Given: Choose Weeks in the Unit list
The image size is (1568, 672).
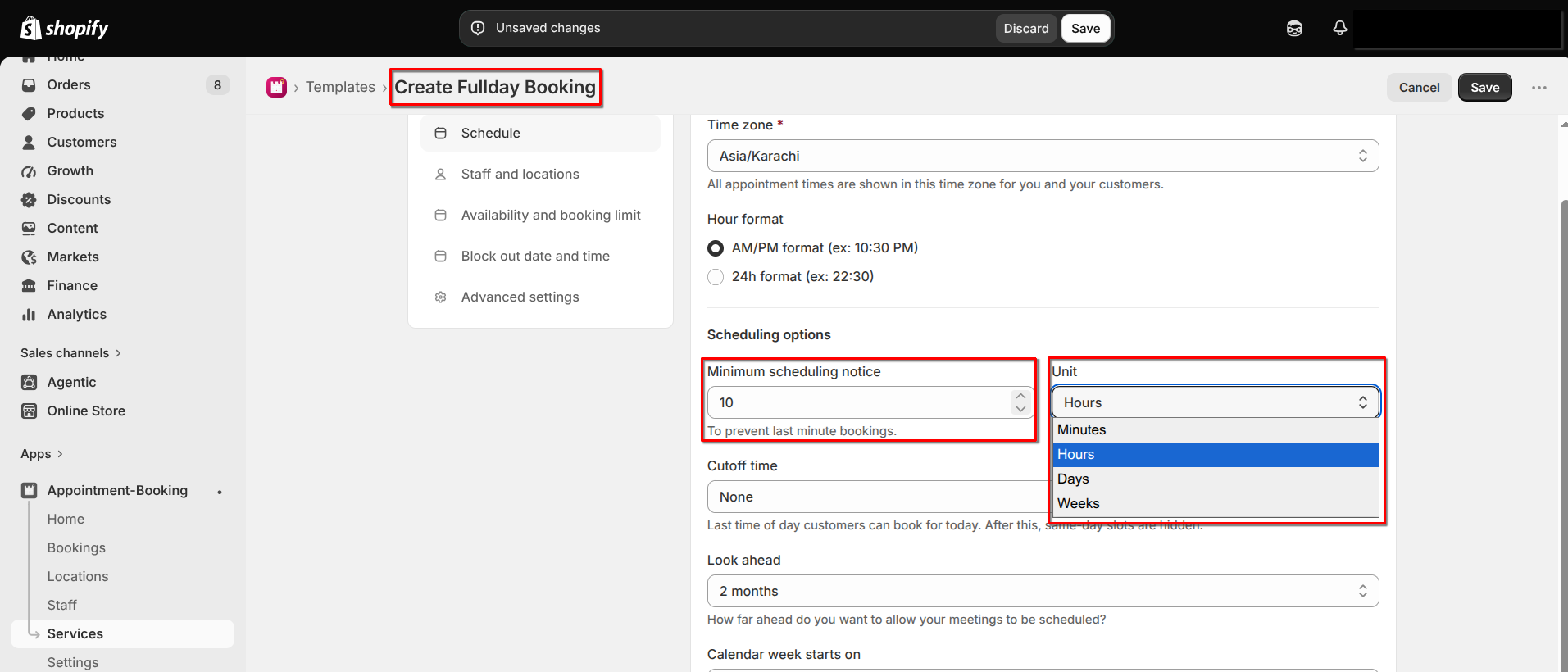Looking at the screenshot, I should pos(1215,504).
